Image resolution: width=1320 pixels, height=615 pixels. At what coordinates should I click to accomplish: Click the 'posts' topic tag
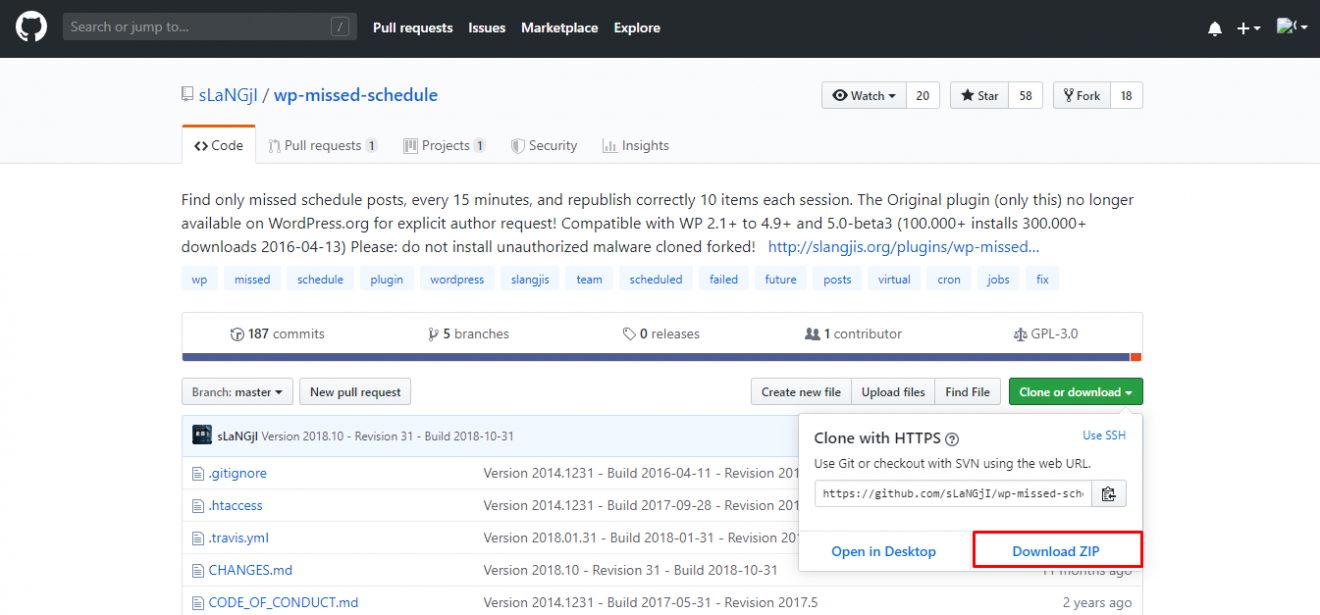(x=837, y=279)
